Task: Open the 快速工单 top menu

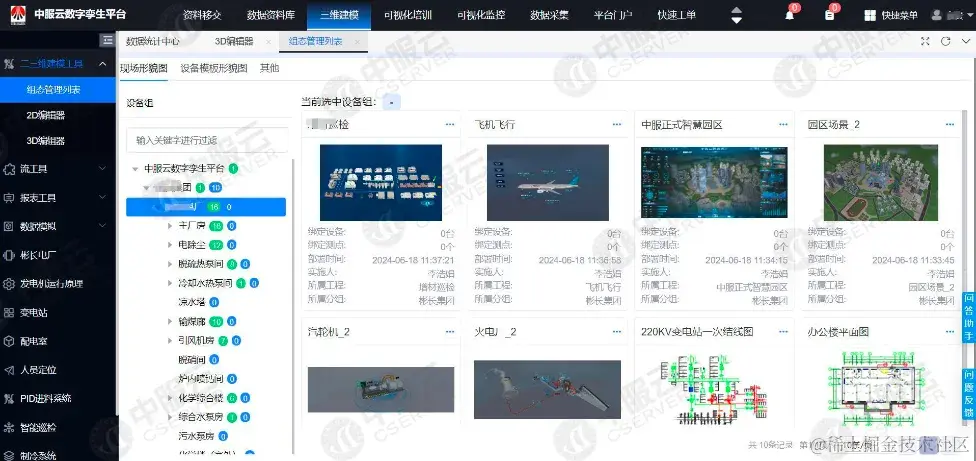Action: tap(676, 16)
